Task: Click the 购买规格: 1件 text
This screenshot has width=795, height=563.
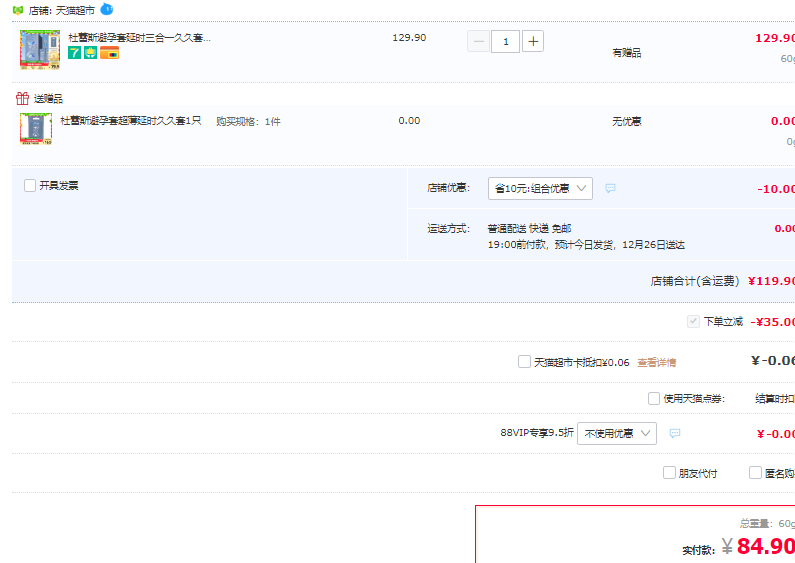Action: coord(248,122)
